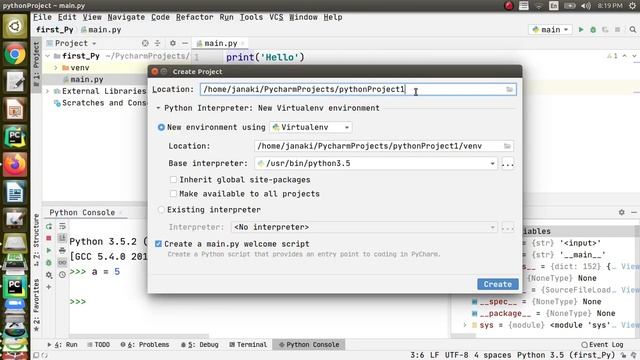This screenshot has height=360, width=640.
Task: Click the volume icon in the system tray
Action: 586,6
